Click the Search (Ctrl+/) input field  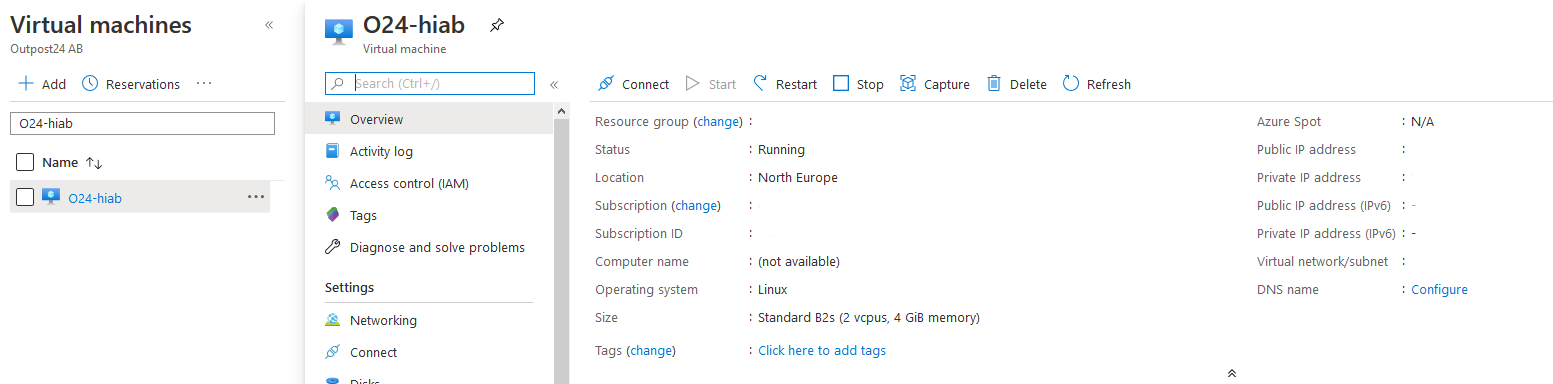(430, 83)
